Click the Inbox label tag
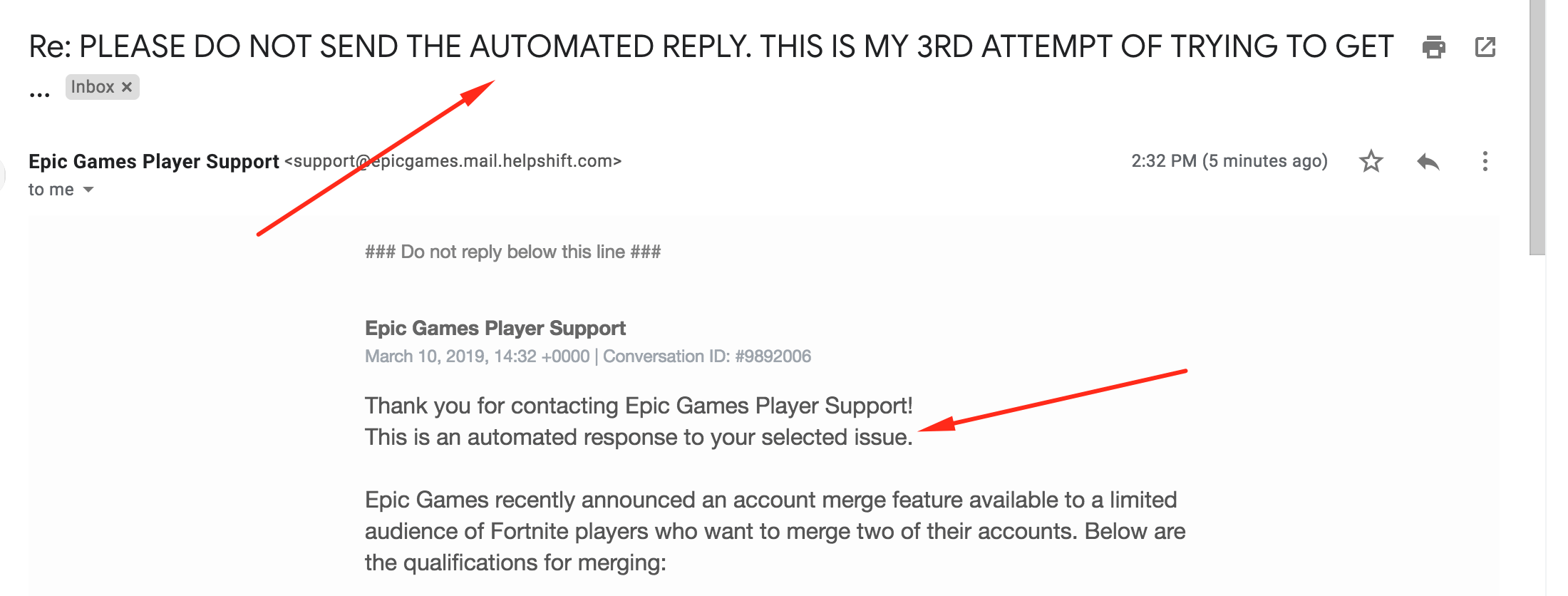The height and width of the screenshot is (596, 1568). [93, 87]
